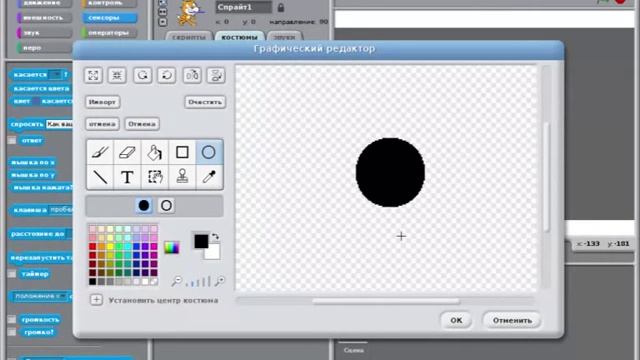The width and height of the screenshot is (640, 360).
Task: Select the Stamp tool
Action: (182, 177)
